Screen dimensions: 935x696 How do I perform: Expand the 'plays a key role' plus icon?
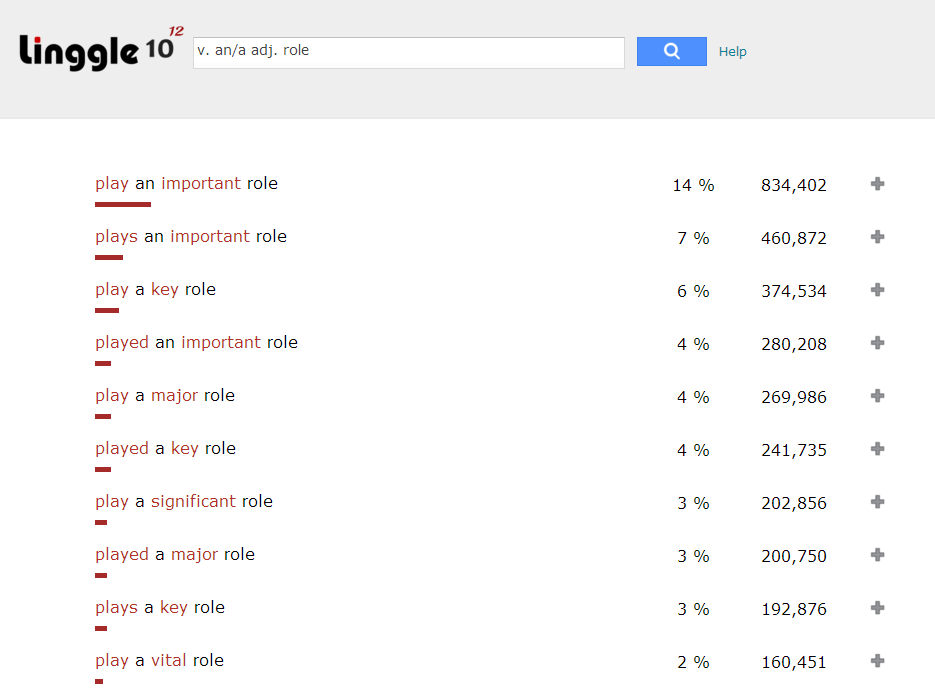(x=877, y=608)
